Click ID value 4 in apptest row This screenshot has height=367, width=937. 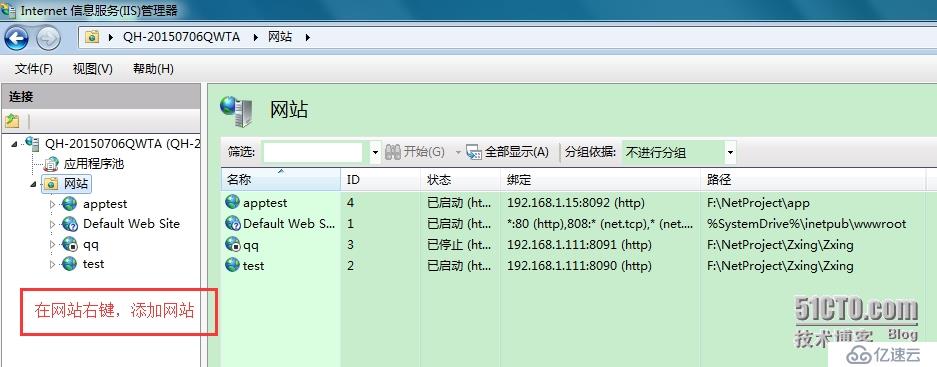click(x=350, y=203)
